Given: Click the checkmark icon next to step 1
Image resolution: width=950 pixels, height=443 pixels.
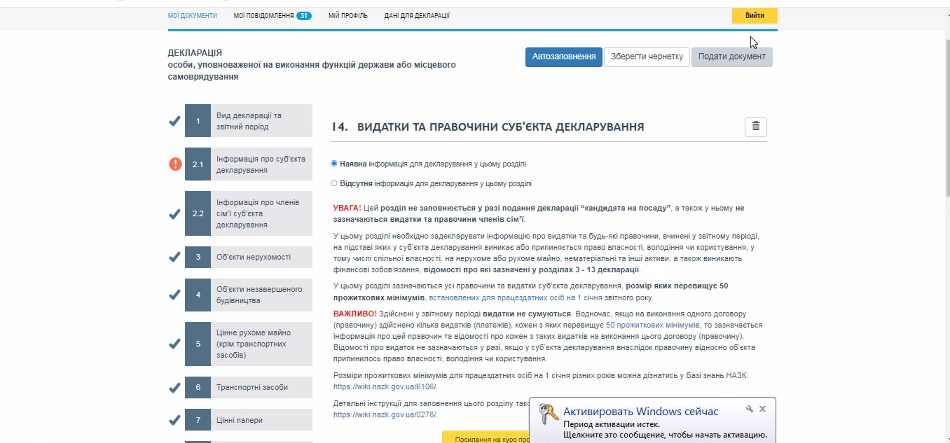Looking at the screenshot, I should tap(175, 121).
